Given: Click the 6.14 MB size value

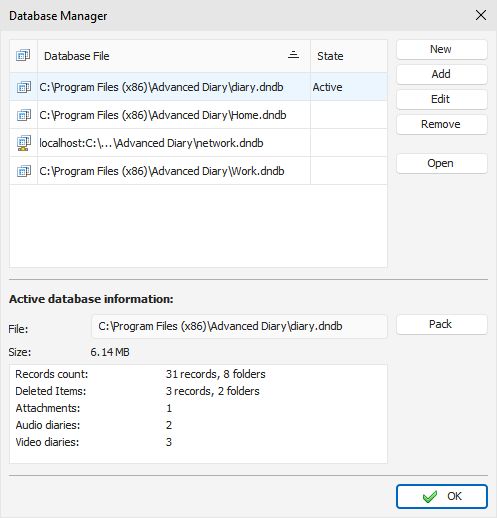Looking at the screenshot, I should tap(110, 352).
